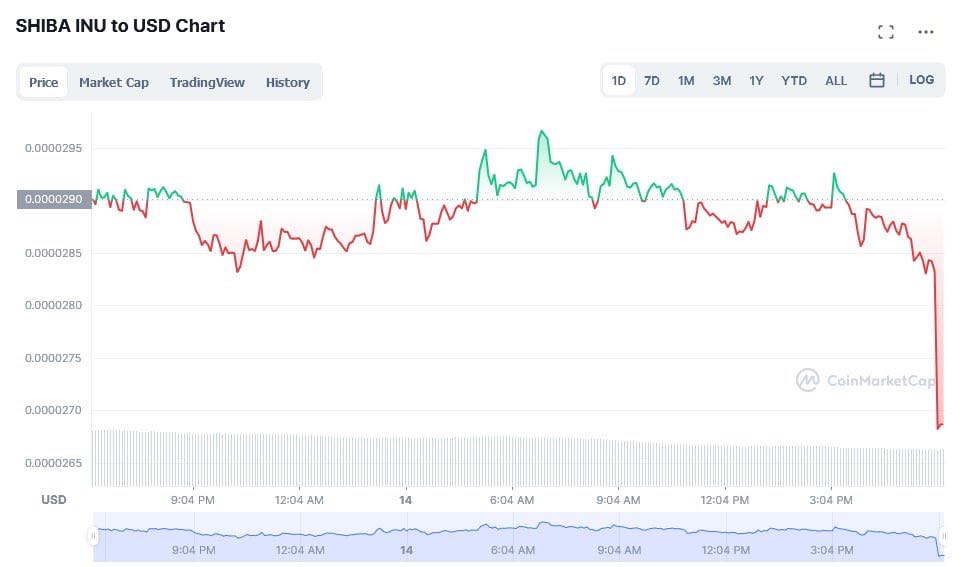Open the calendar date range picker
969x567 pixels.
click(876, 80)
